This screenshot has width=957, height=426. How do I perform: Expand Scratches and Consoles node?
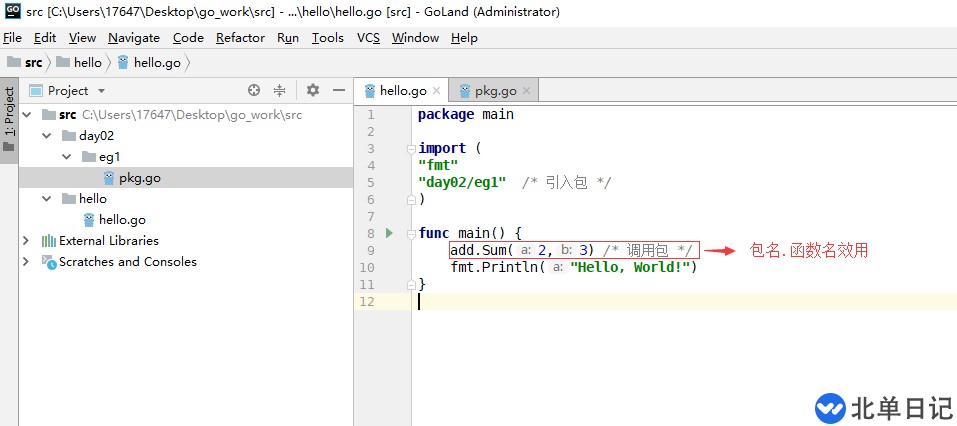coord(26,262)
